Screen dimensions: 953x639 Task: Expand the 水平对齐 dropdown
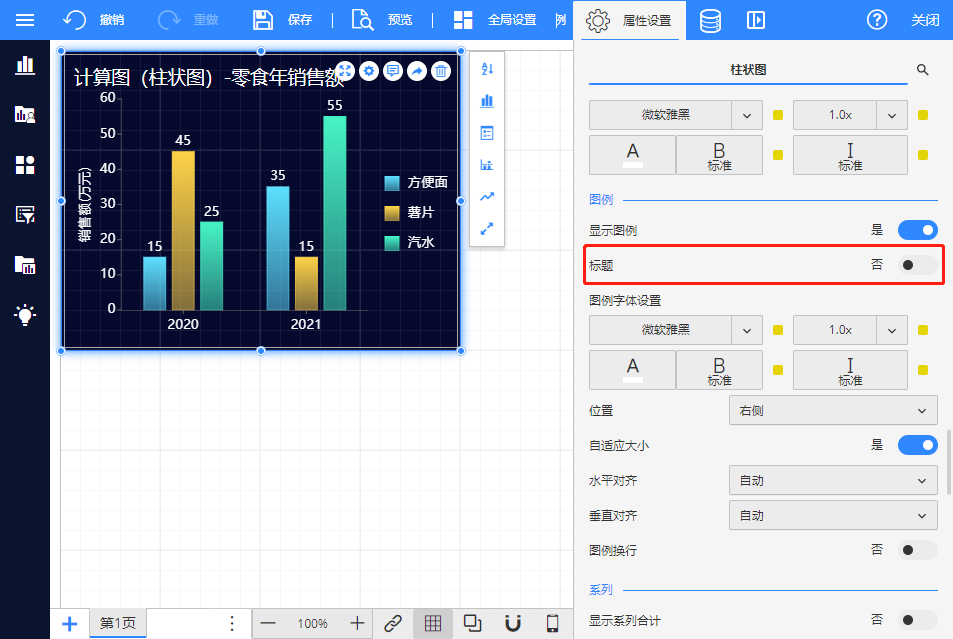pyautogui.click(x=833, y=481)
